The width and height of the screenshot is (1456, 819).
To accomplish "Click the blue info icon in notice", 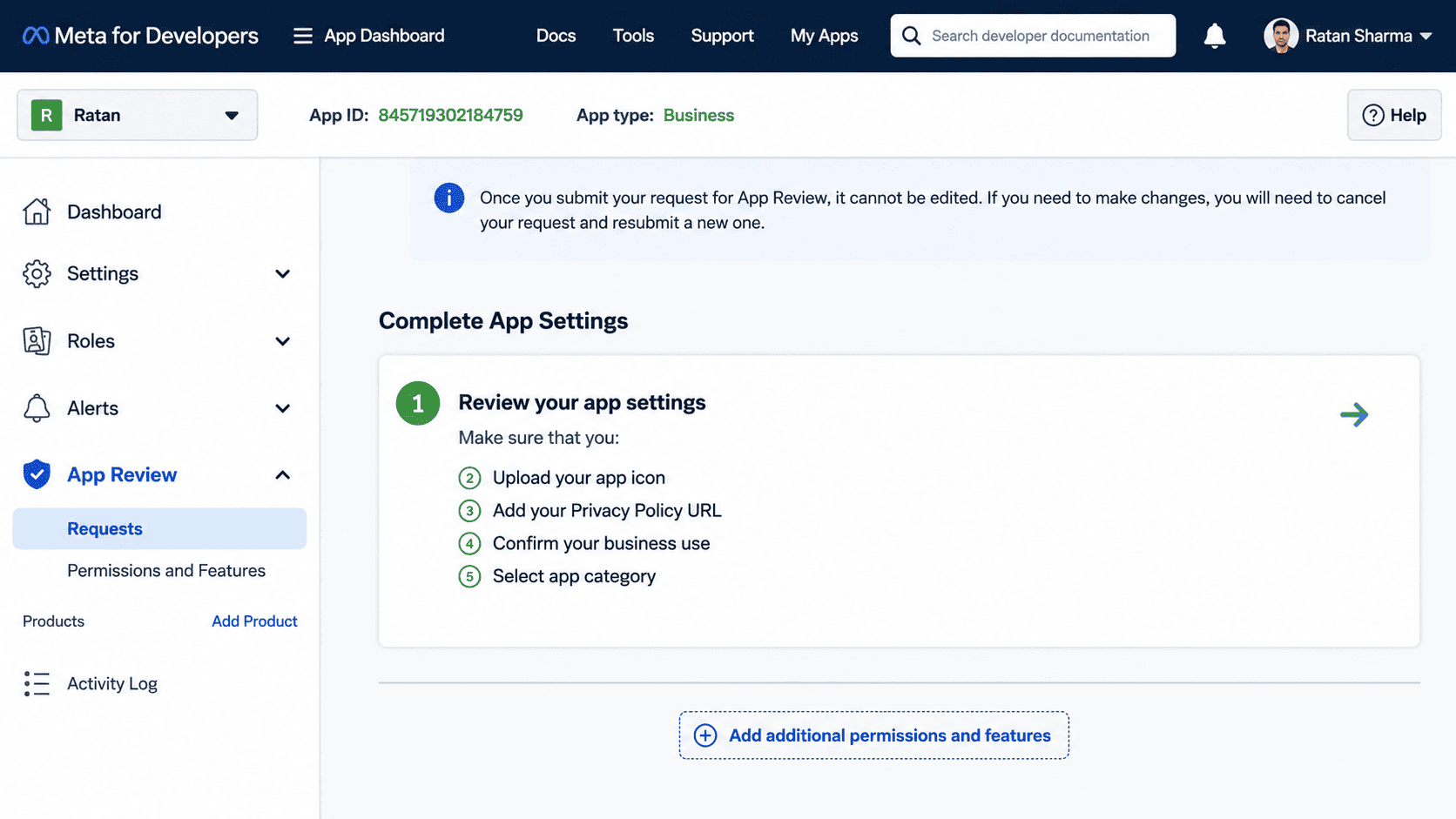I will pos(449,198).
